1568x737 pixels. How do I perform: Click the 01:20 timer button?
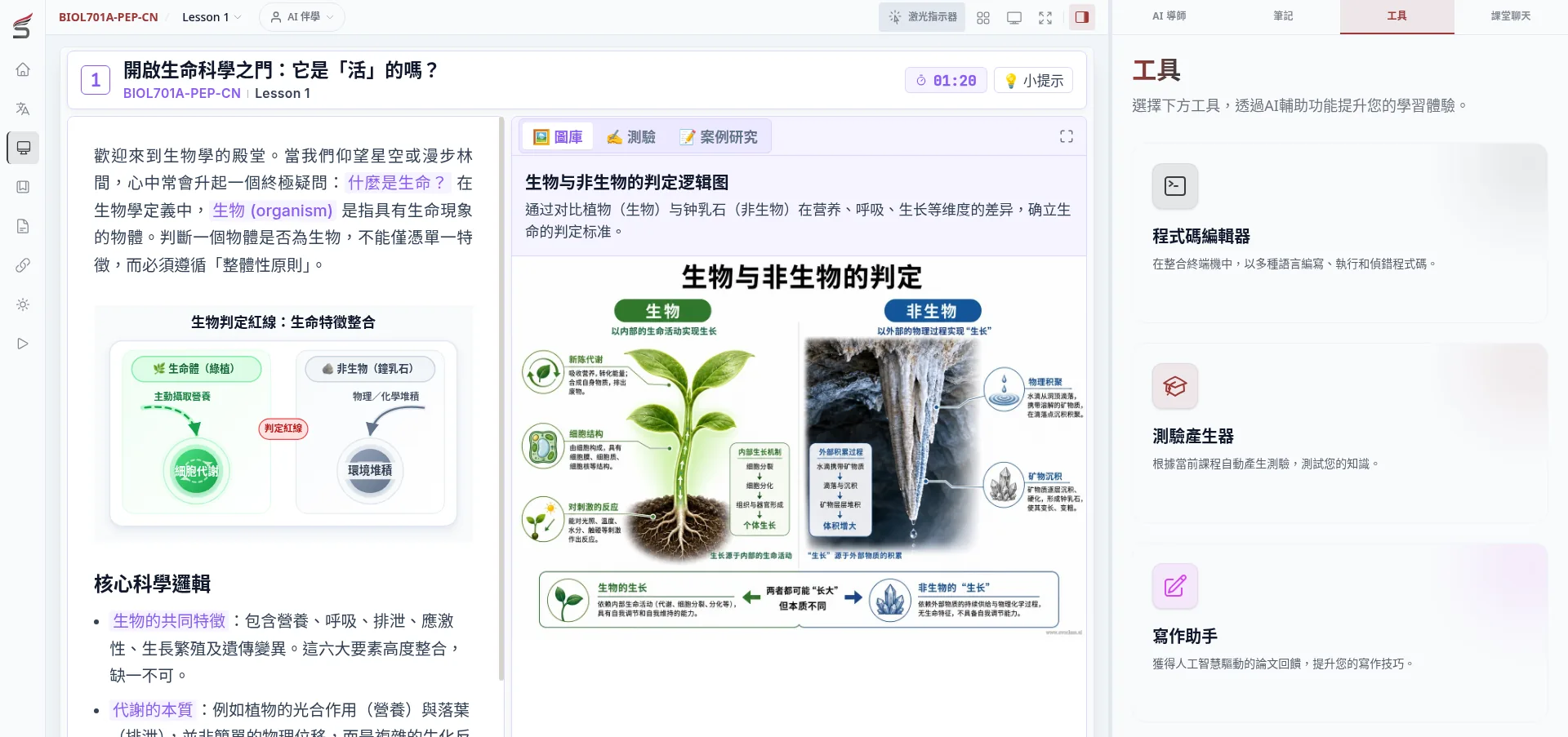[947, 81]
